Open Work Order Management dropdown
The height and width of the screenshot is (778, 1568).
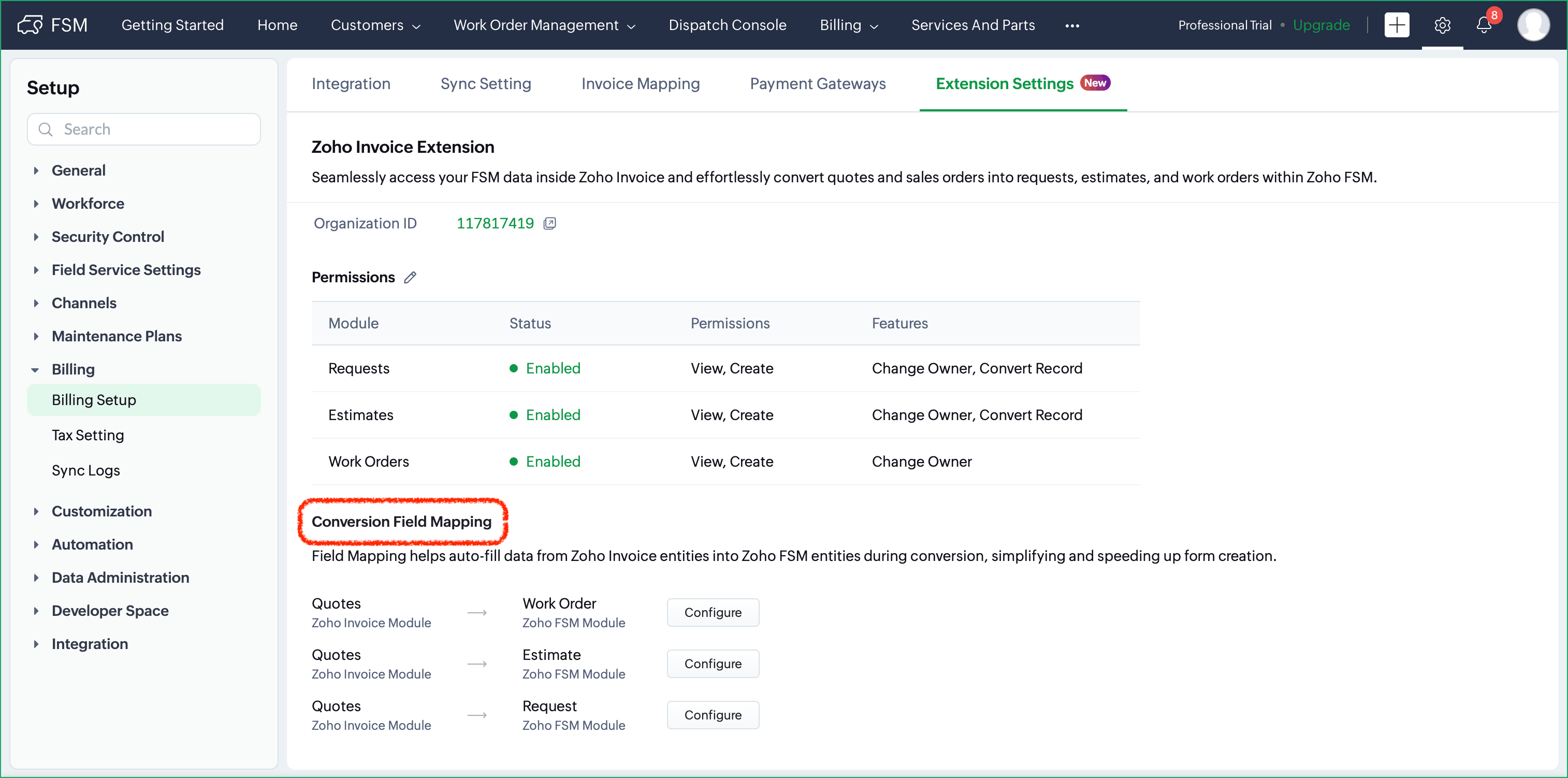click(544, 25)
